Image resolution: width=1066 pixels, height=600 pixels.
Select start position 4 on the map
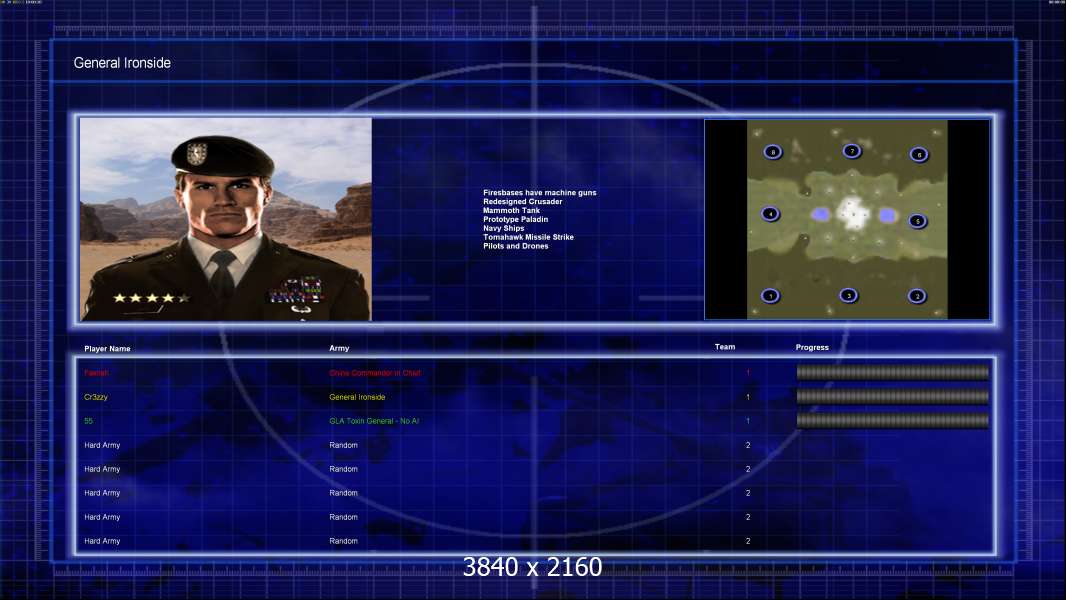(770, 214)
